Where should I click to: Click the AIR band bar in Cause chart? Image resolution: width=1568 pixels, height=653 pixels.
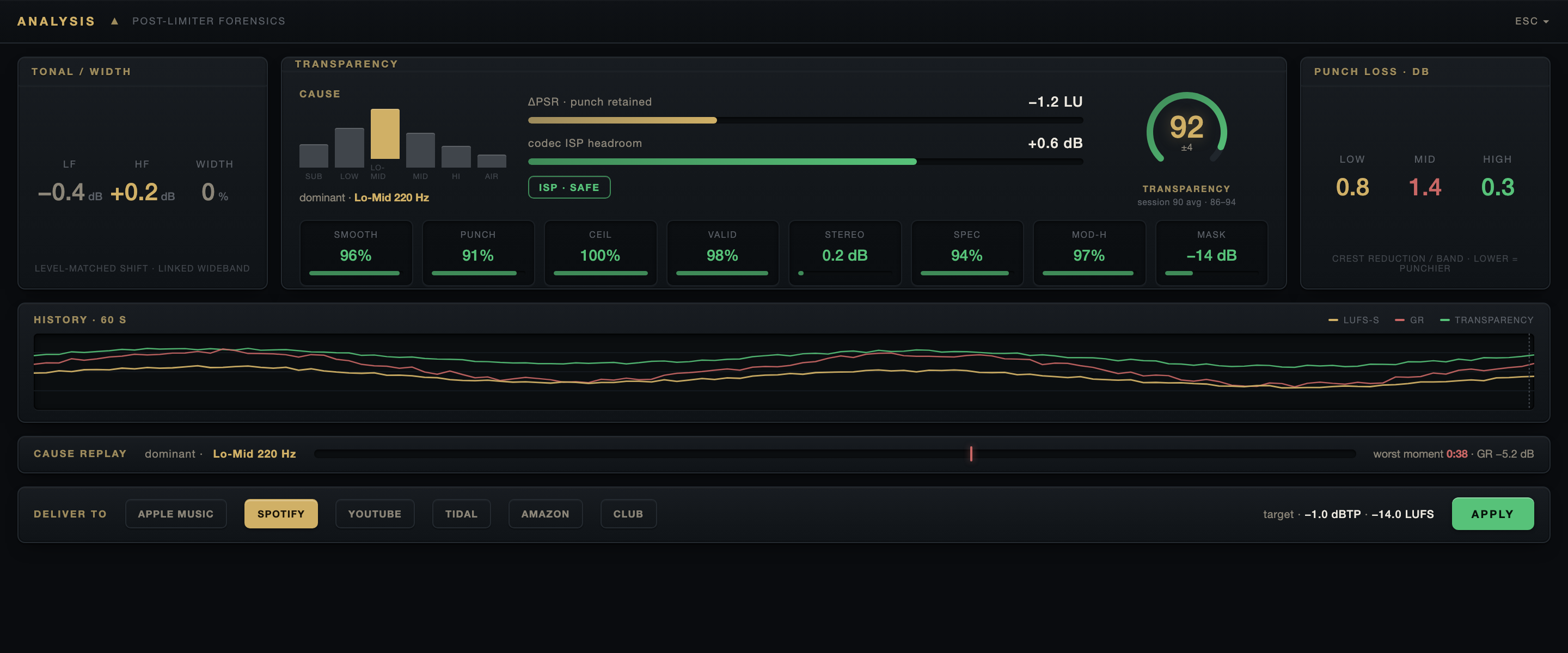point(491,161)
